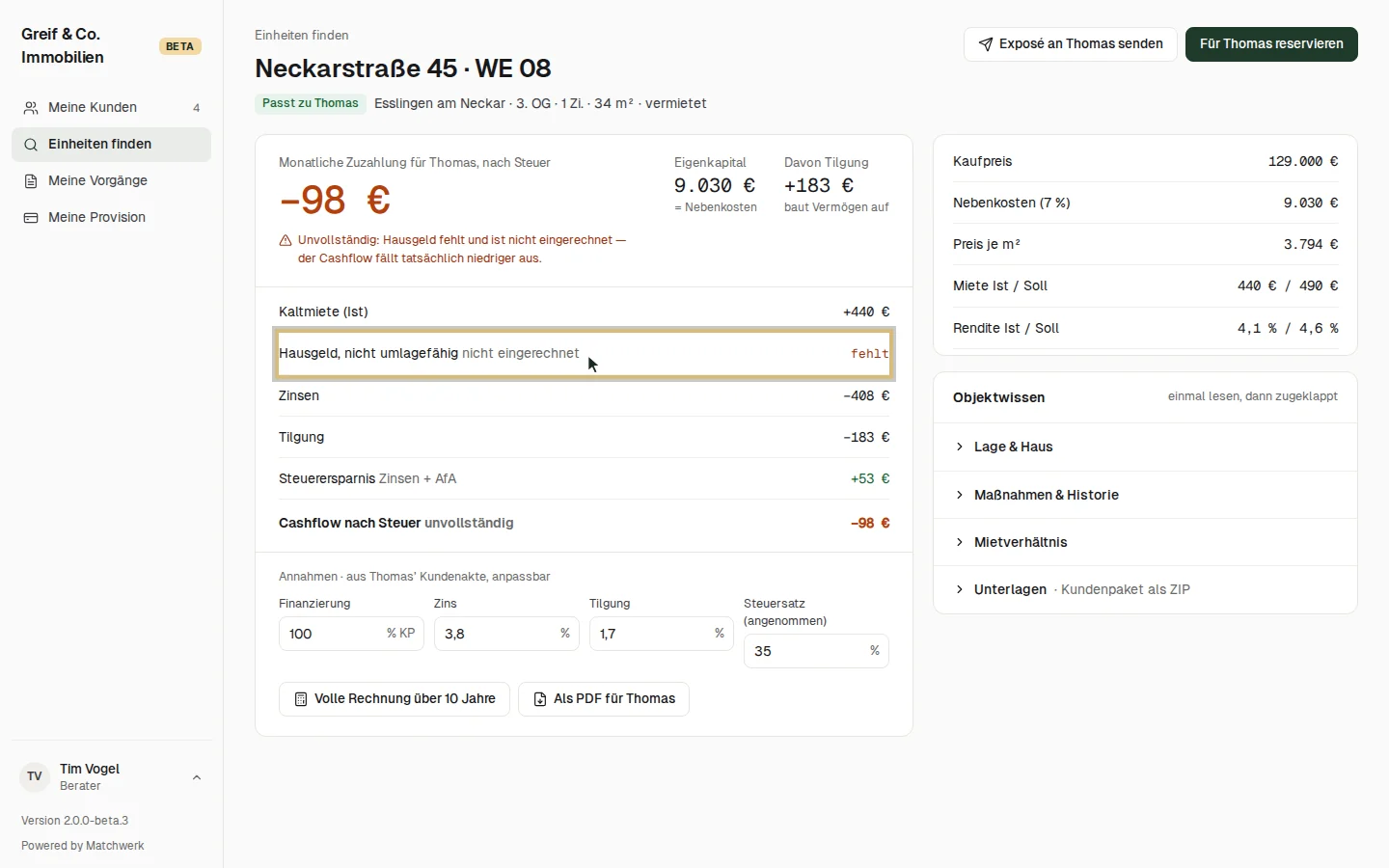This screenshot has height=868, width=1389.
Task: Click Eigenkapital value 9.030 €
Action: (715, 185)
